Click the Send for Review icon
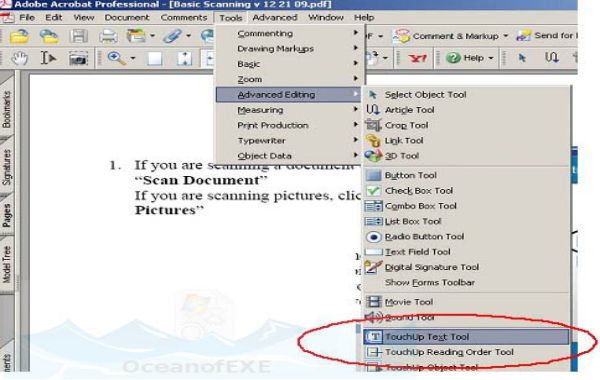Image resolution: width=600 pixels, height=380 pixels. coord(523,36)
